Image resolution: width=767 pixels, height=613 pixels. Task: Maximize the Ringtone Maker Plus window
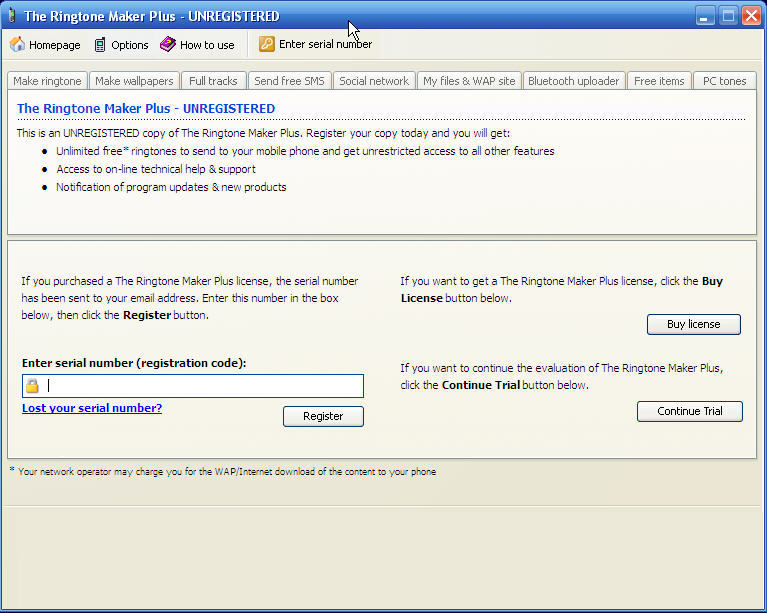click(728, 16)
